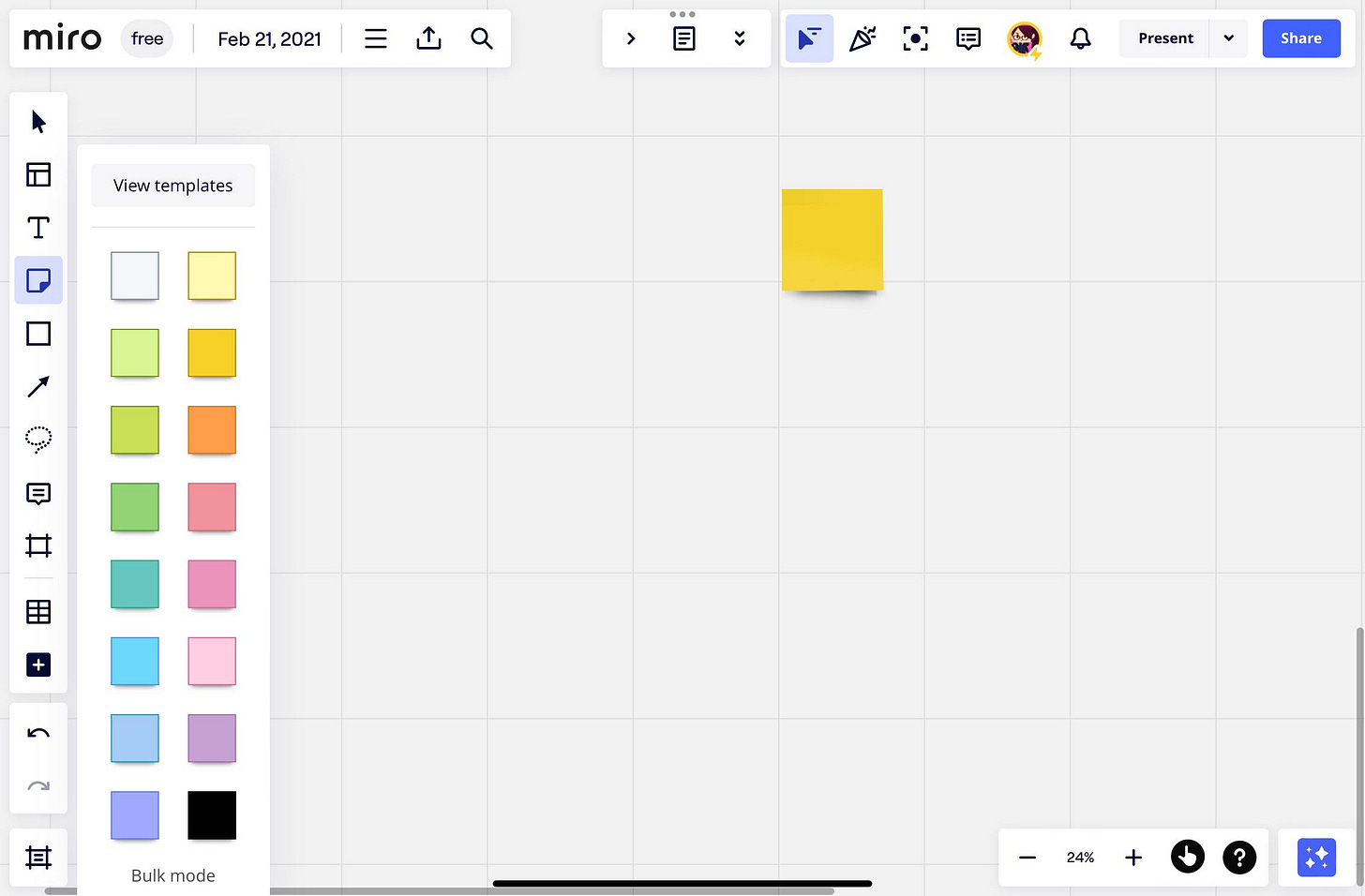The image size is (1365, 896).
Task: Click the three-dot drag handle above notes
Action: tap(682, 14)
